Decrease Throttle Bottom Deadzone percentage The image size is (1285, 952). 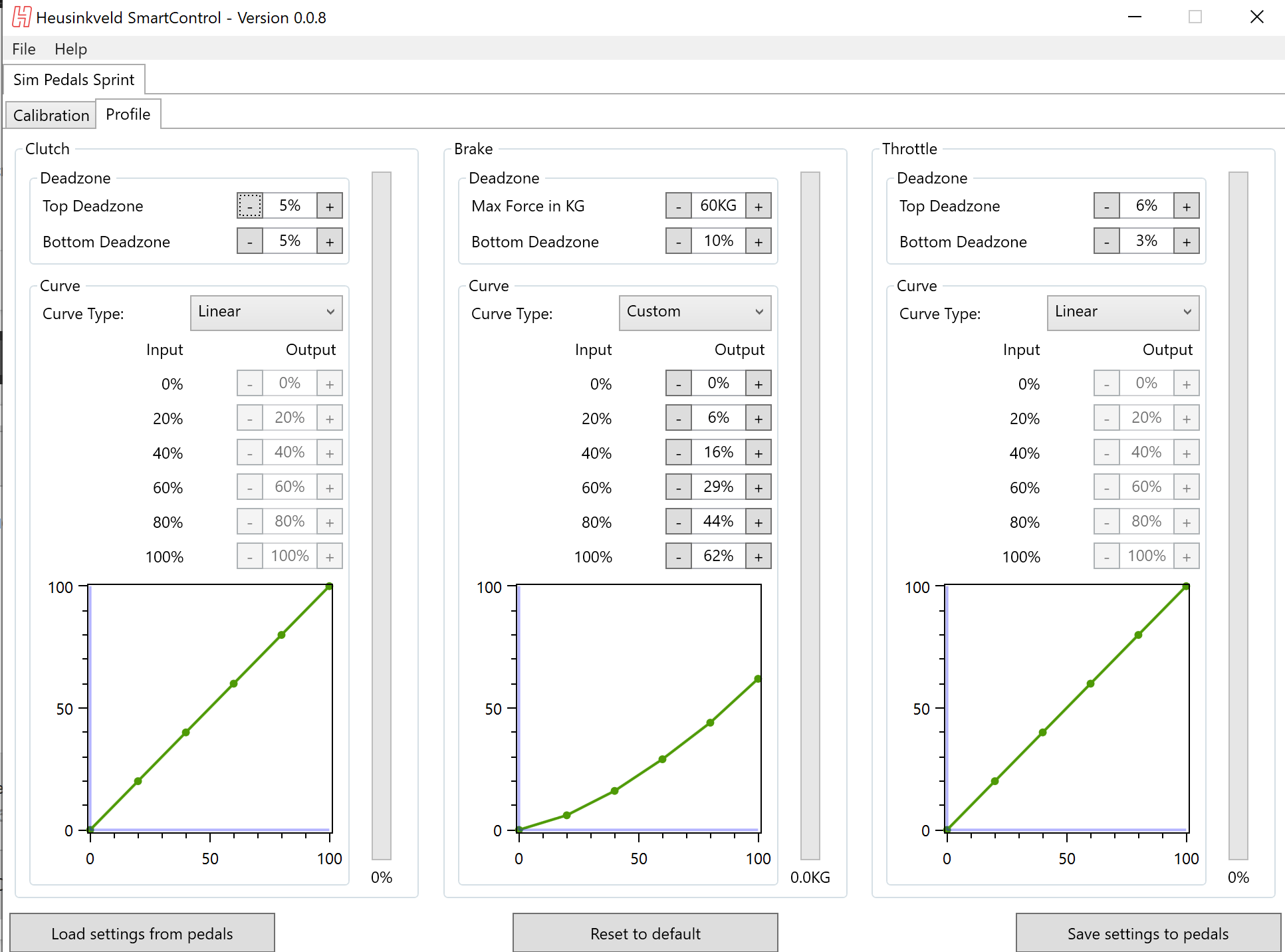pos(1106,241)
